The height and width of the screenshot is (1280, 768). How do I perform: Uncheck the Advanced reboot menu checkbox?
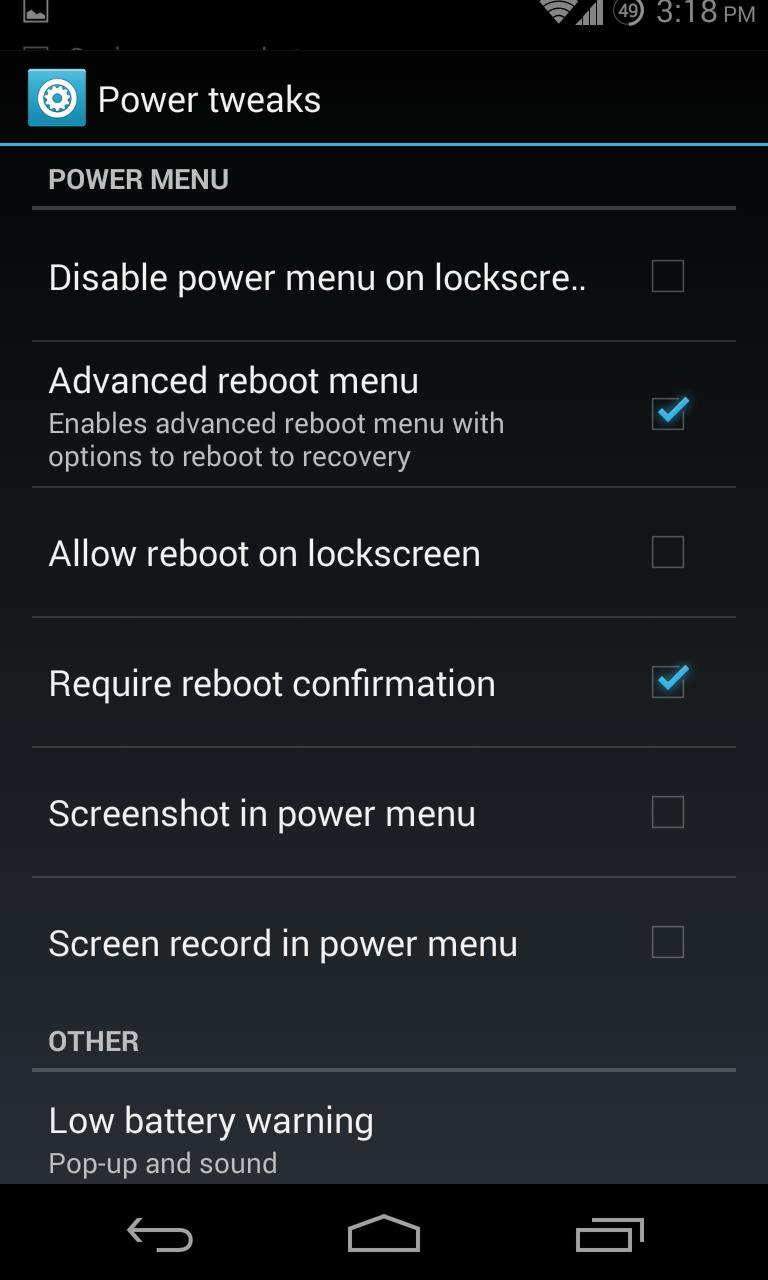(x=668, y=412)
